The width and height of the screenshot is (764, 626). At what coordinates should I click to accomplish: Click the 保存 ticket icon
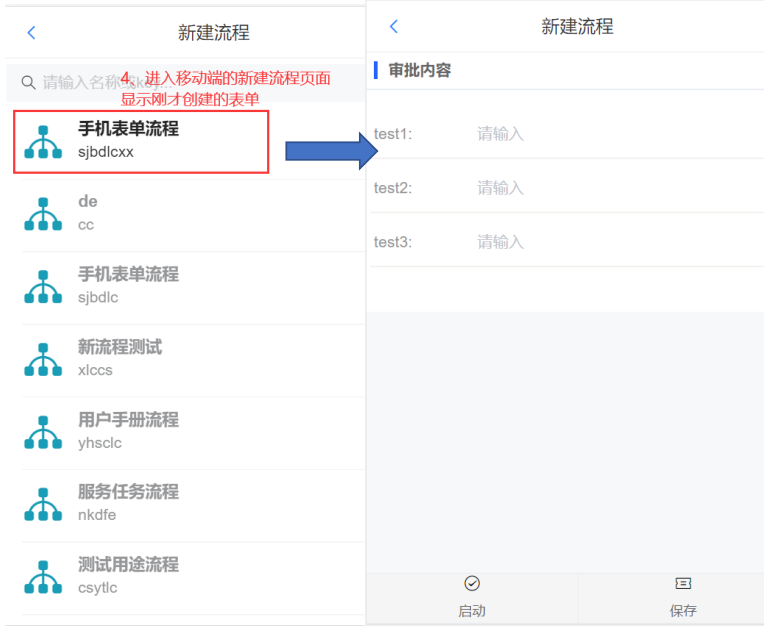(683, 583)
